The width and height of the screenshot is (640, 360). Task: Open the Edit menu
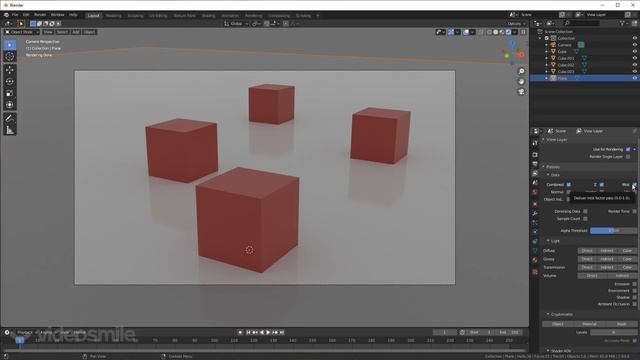click(26, 15)
